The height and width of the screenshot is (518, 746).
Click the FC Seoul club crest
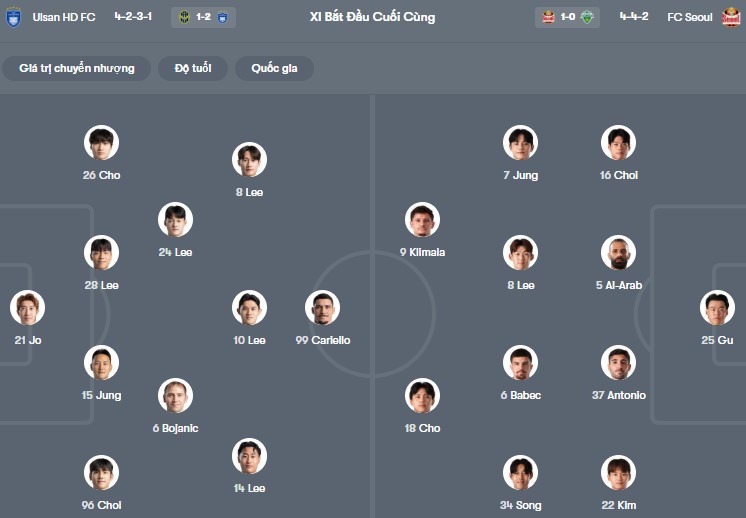point(731,17)
